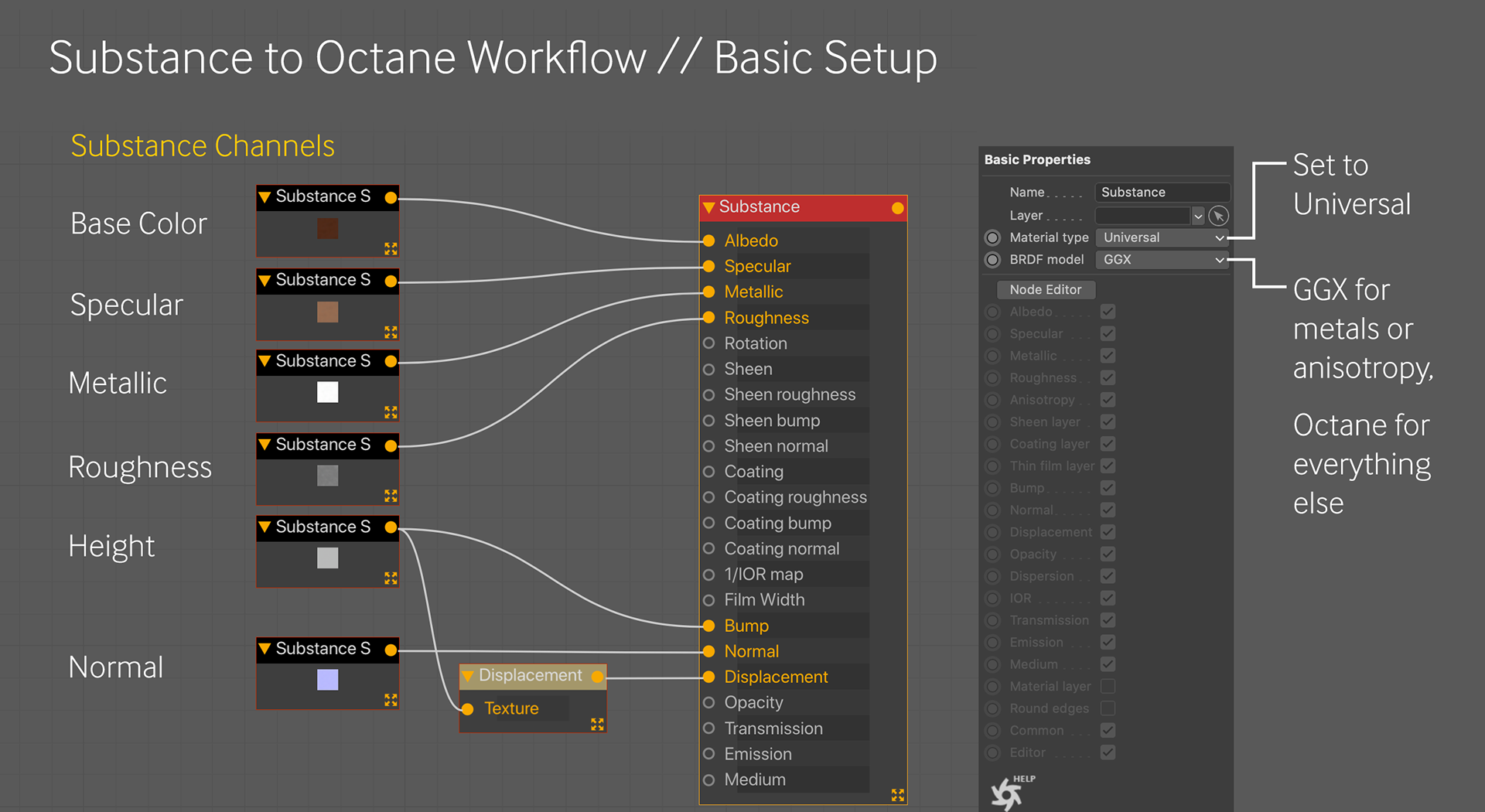Select the Emission input row
This screenshot has width=1485, height=812.
click(x=758, y=754)
